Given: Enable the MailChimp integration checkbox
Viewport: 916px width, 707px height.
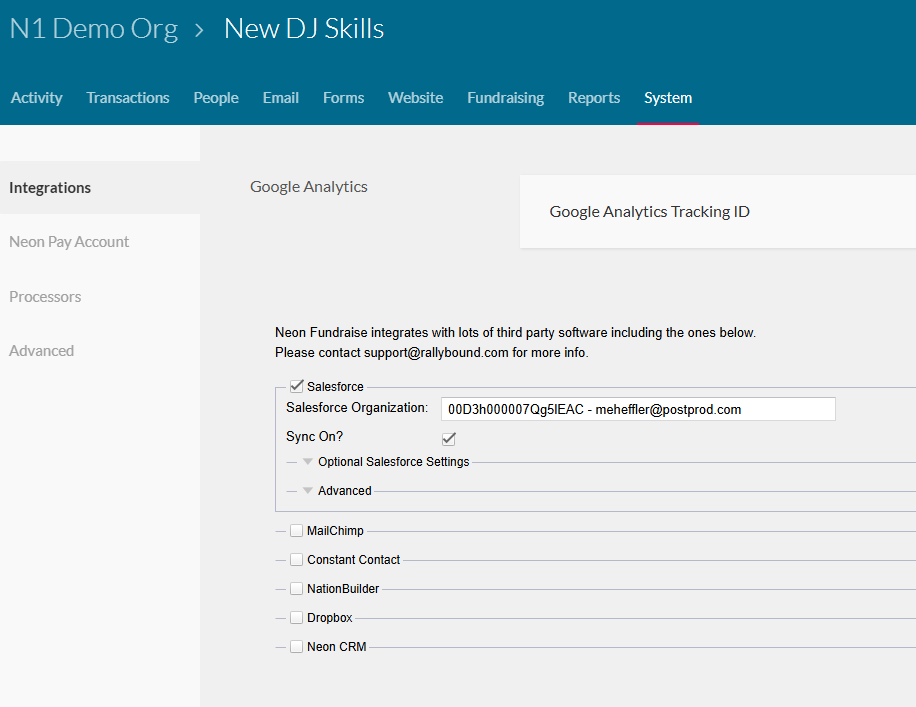Looking at the screenshot, I should pos(297,531).
